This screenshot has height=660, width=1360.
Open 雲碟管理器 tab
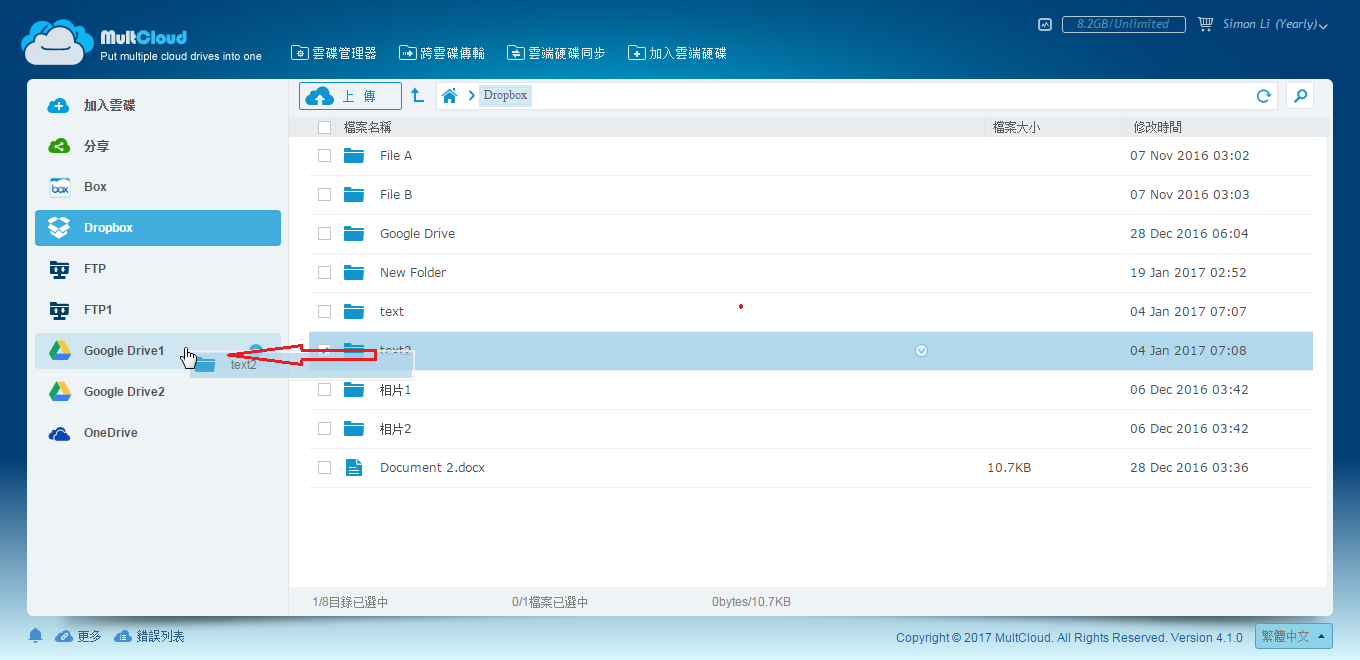click(x=334, y=53)
